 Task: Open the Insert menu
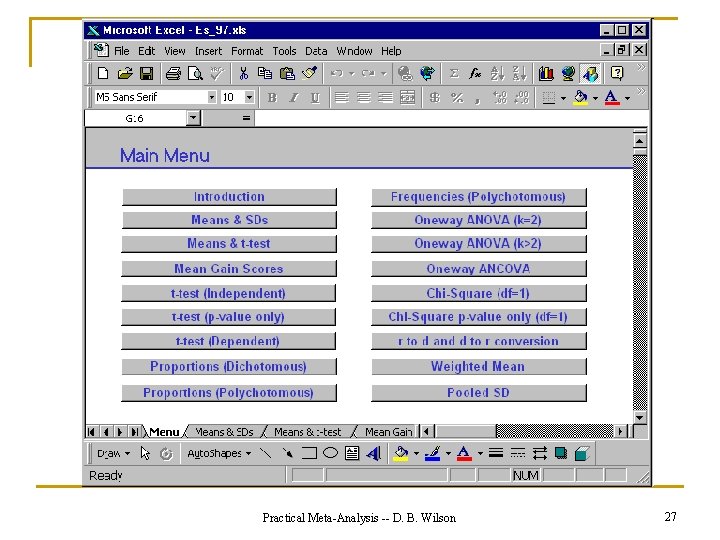click(x=208, y=51)
